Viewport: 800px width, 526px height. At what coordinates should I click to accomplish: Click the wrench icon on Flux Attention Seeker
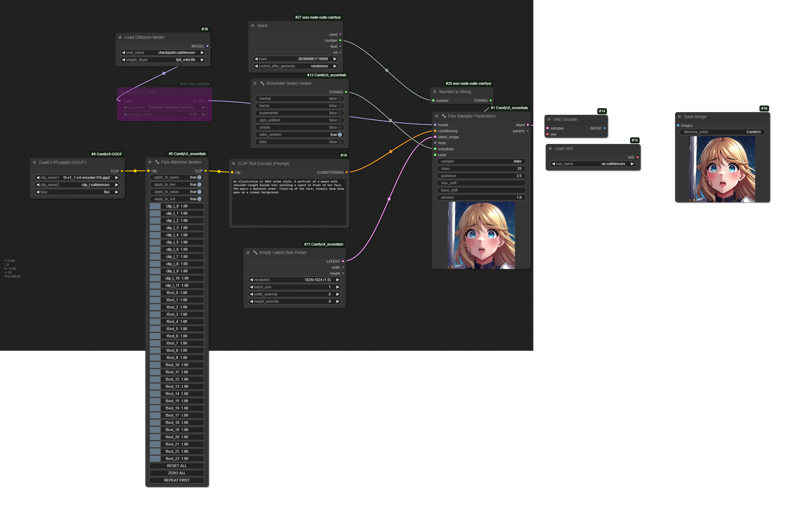pos(156,162)
